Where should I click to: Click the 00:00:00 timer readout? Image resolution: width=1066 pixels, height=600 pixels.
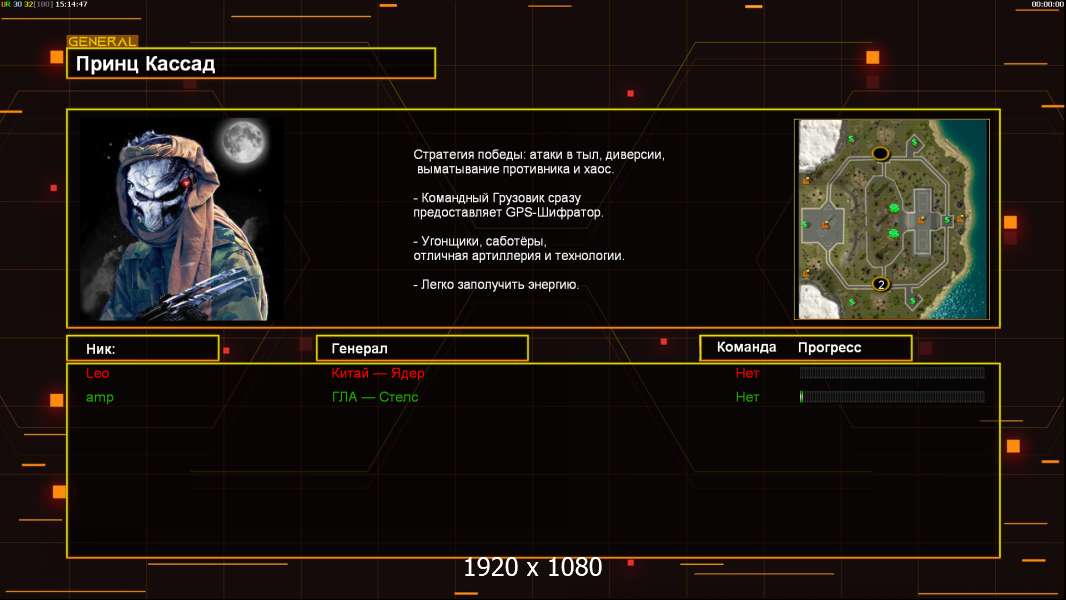(1047, 4)
